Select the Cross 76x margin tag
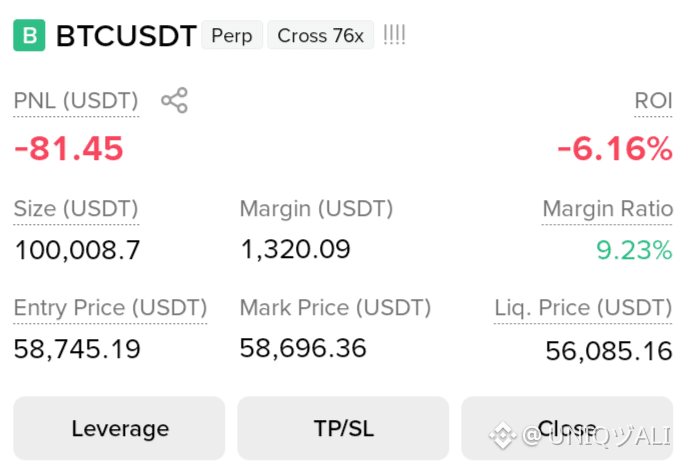 (x=320, y=35)
